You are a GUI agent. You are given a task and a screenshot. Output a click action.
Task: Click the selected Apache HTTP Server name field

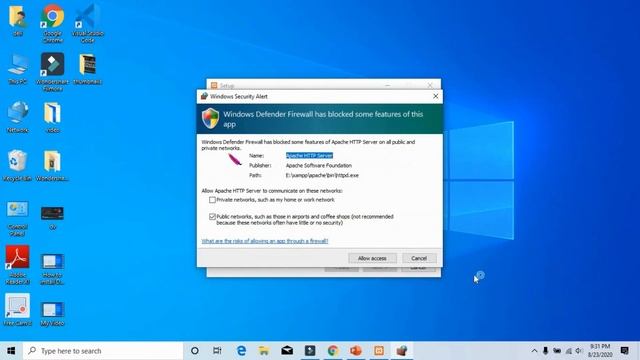coord(309,156)
